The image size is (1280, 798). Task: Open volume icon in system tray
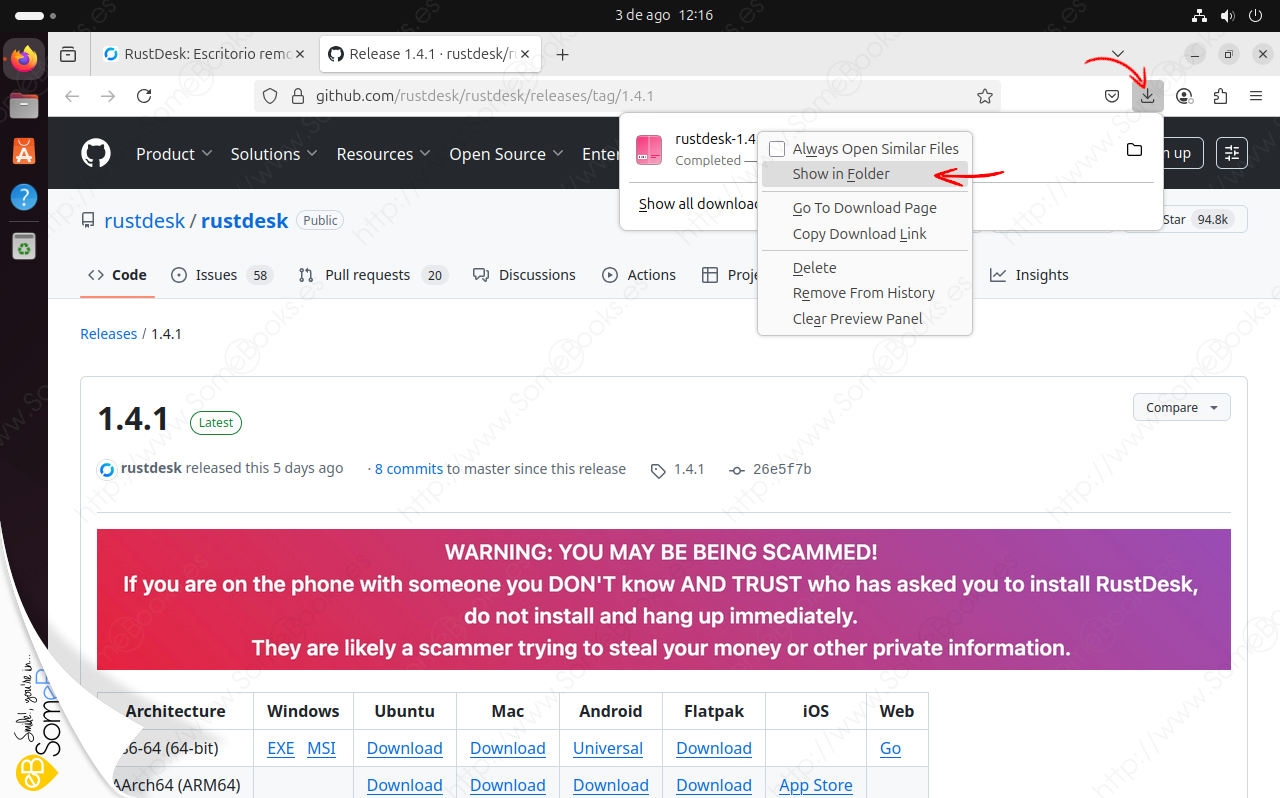tap(1227, 15)
